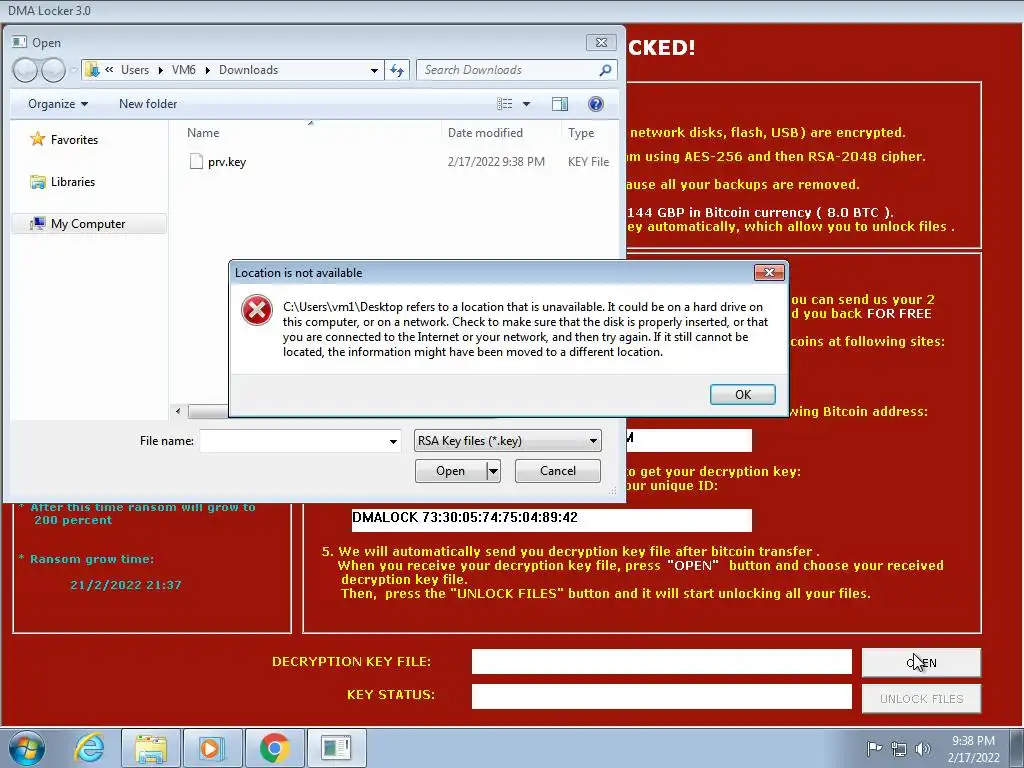Click the change view icon
1024x768 pixels.
click(505, 104)
